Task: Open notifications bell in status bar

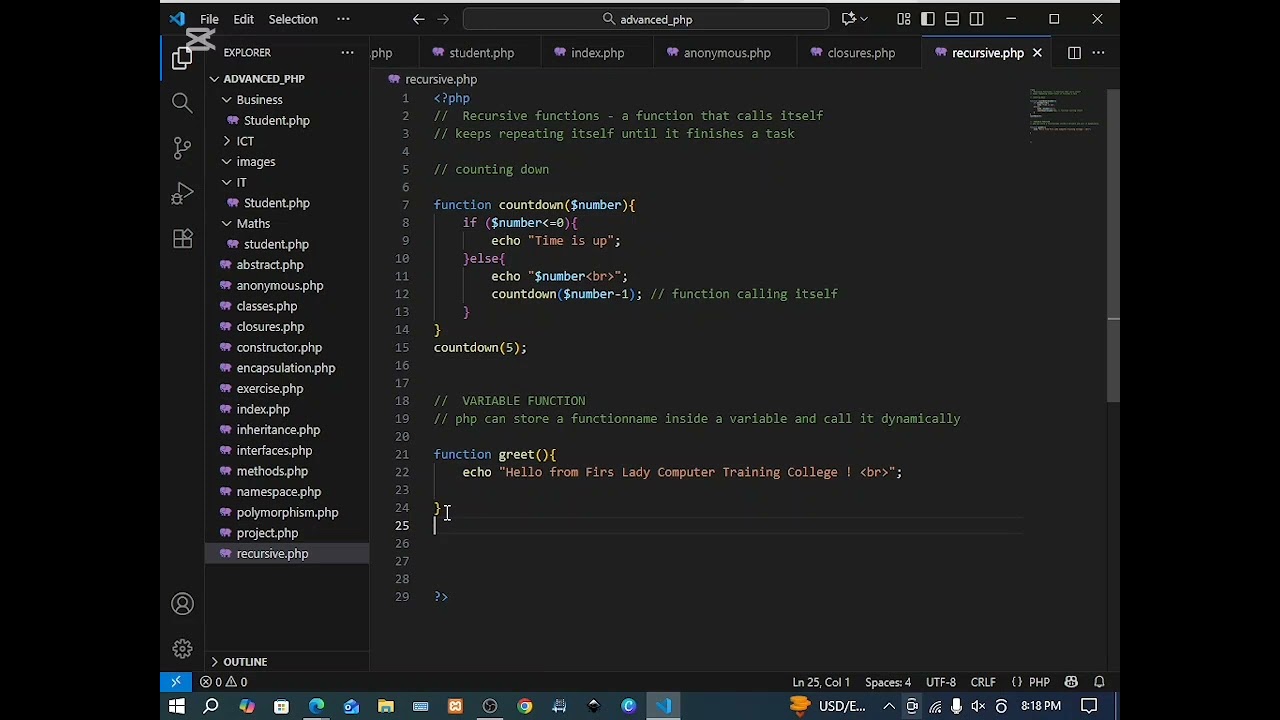Action: 1099,682
